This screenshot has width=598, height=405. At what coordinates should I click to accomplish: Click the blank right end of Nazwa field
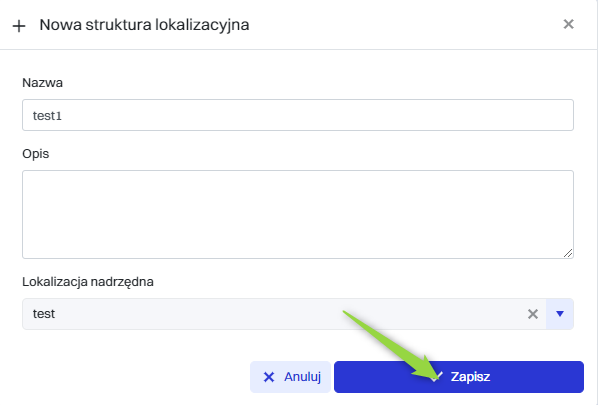tap(534, 115)
